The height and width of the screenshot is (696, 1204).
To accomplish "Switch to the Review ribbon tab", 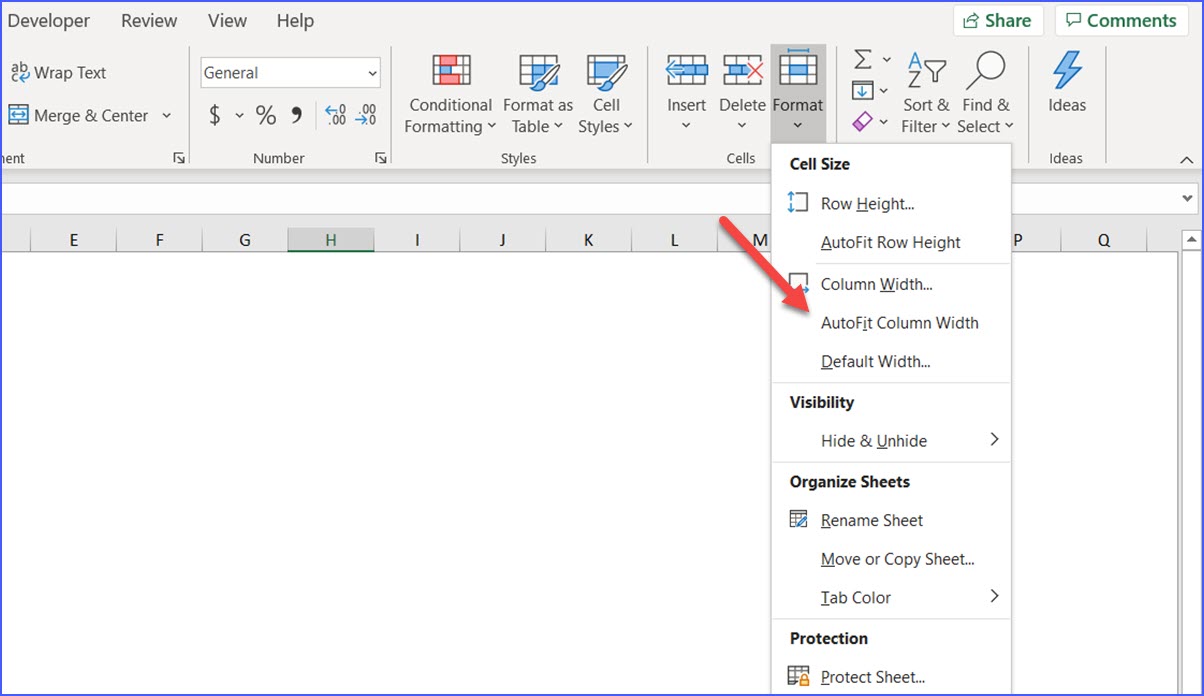I will point(148,20).
